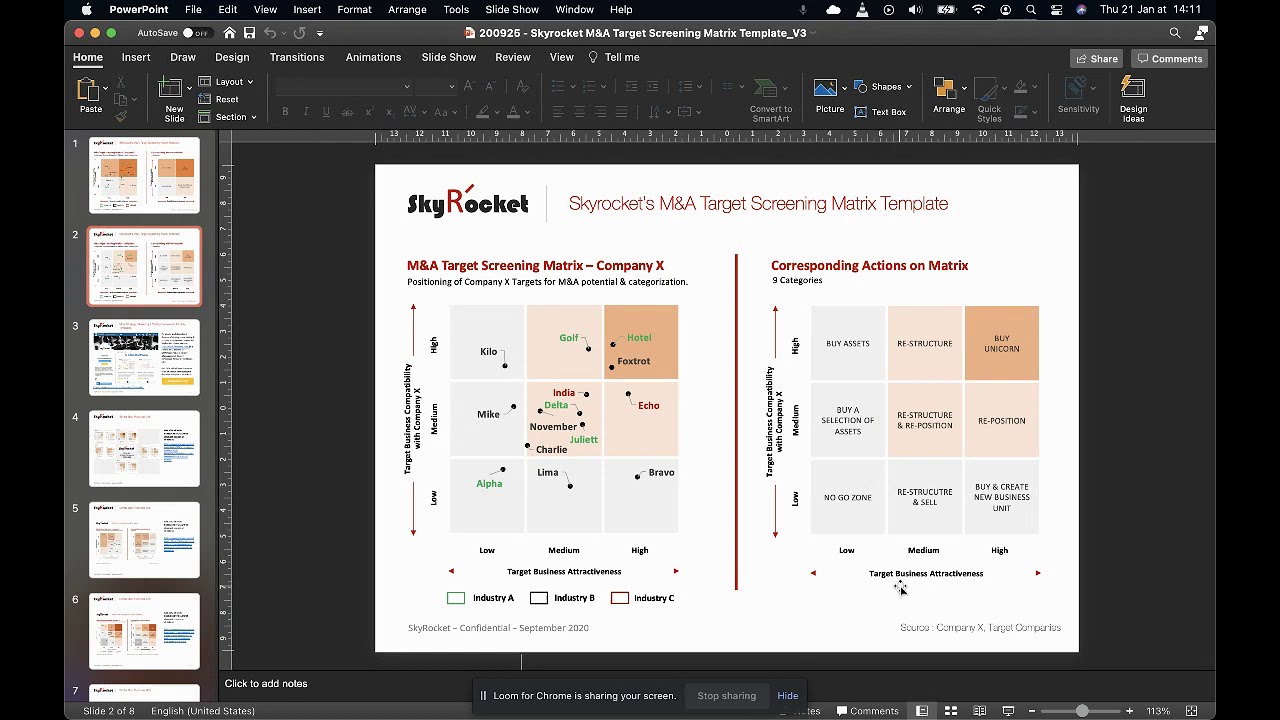Align text left
1280x720 pixels.
[x=558, y=112]
